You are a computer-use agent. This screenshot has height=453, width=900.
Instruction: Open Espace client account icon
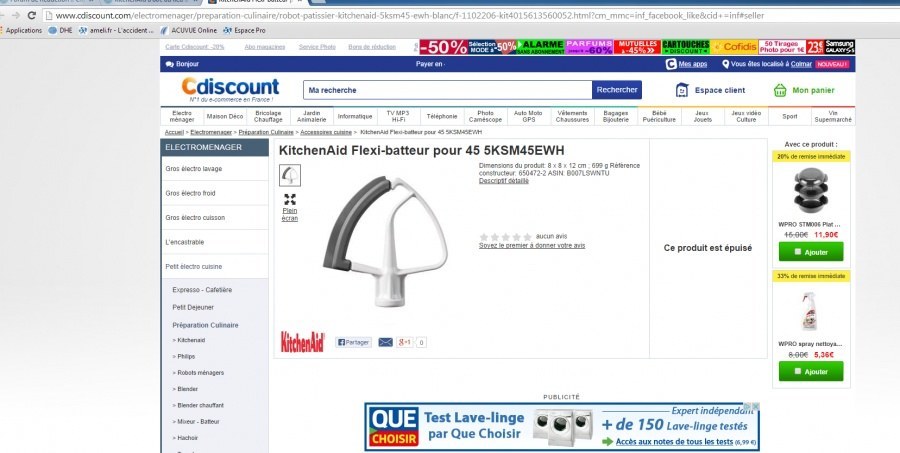(x=681, y=90)
